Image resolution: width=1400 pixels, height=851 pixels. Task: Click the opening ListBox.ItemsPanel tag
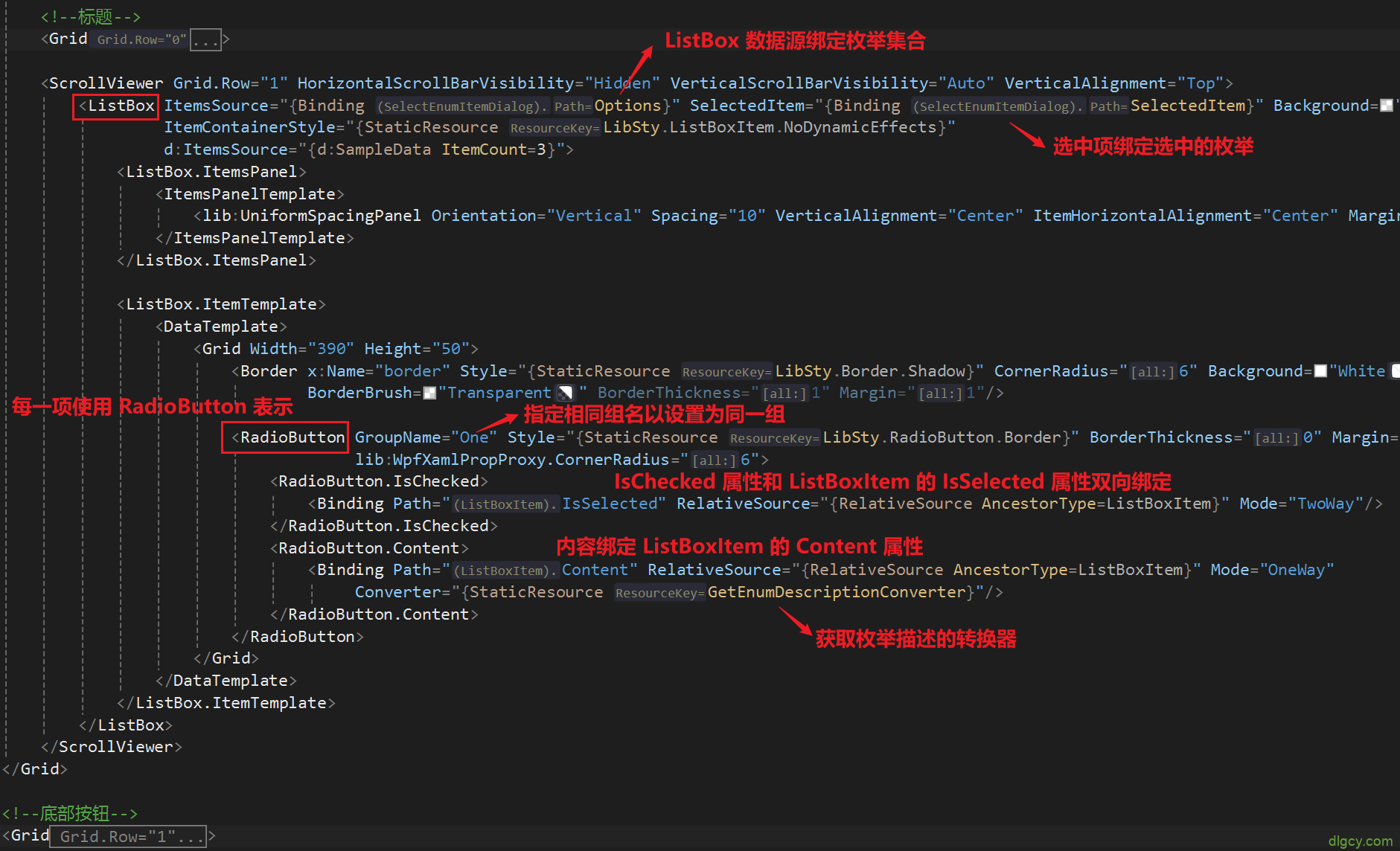(x=211, y=172)
